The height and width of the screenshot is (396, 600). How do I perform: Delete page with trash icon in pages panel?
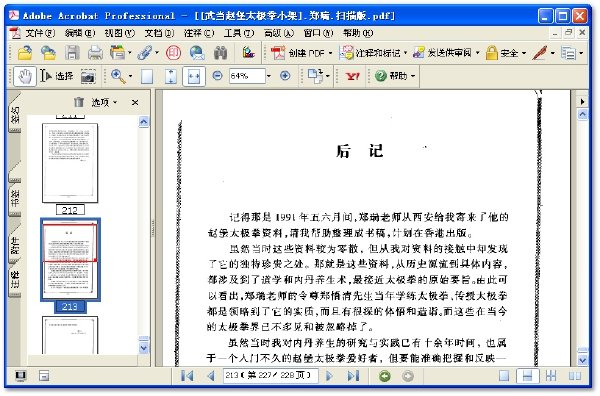coord(79,102)
